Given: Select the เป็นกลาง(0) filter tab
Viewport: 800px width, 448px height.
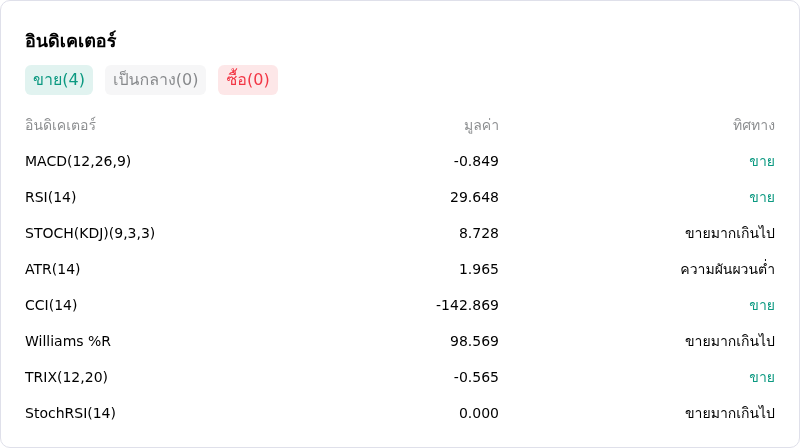Looking at the screenshot, I should pyautogui.click(x=155, y=80).
